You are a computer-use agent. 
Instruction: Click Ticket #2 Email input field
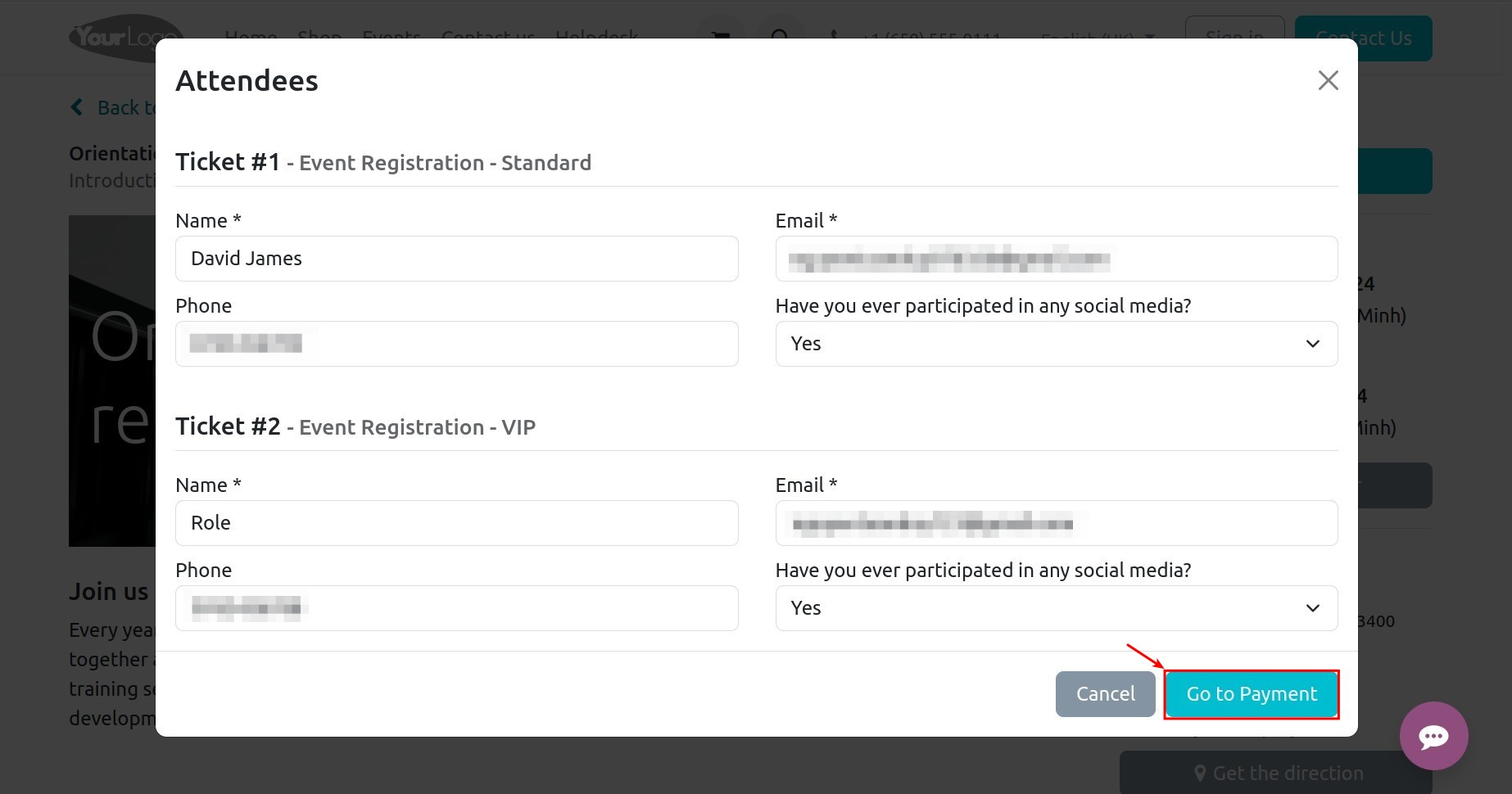pyautogui.click(x=1057, y=523)
